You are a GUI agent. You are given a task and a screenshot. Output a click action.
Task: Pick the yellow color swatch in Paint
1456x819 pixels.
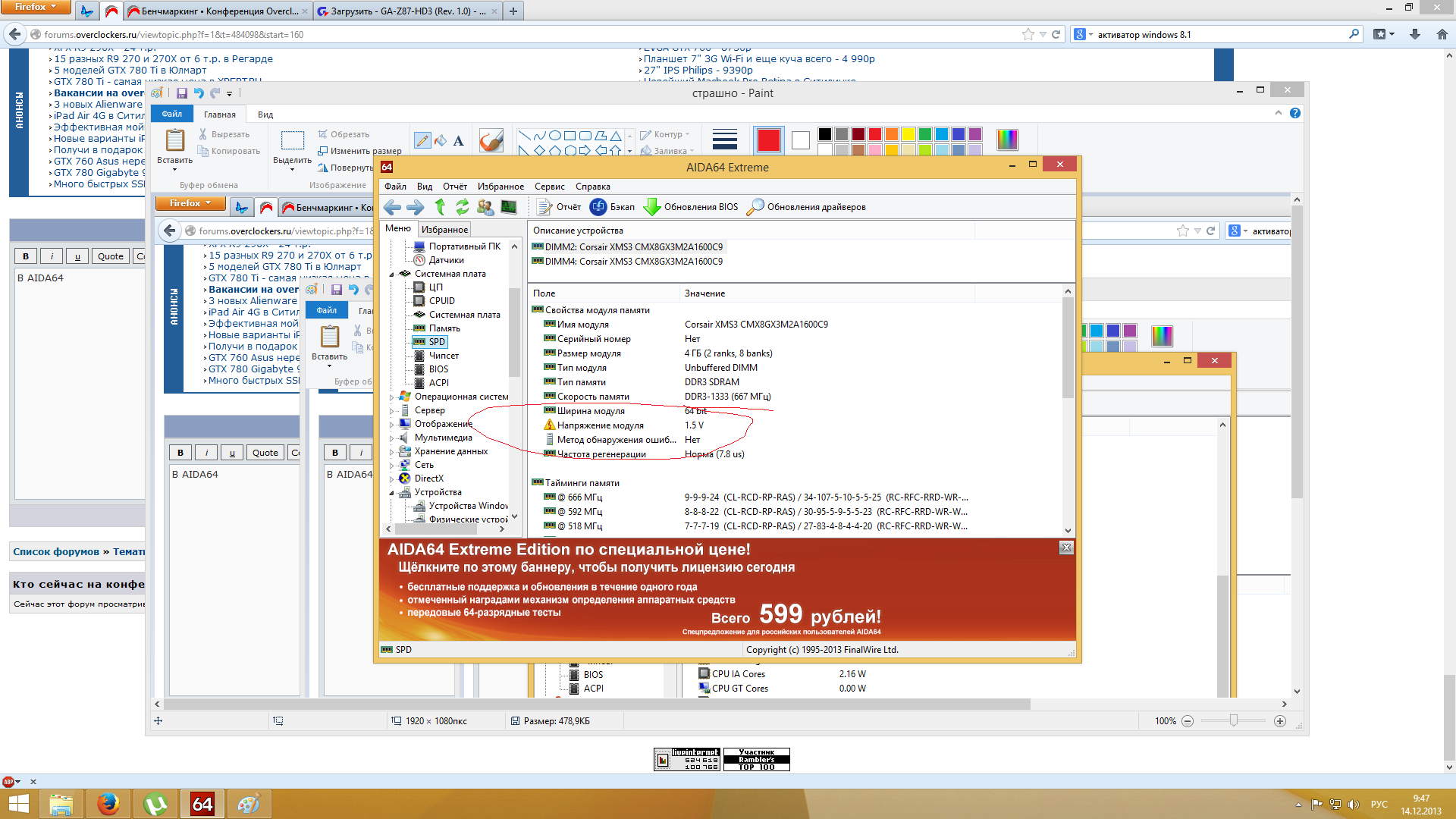[908, 134]
